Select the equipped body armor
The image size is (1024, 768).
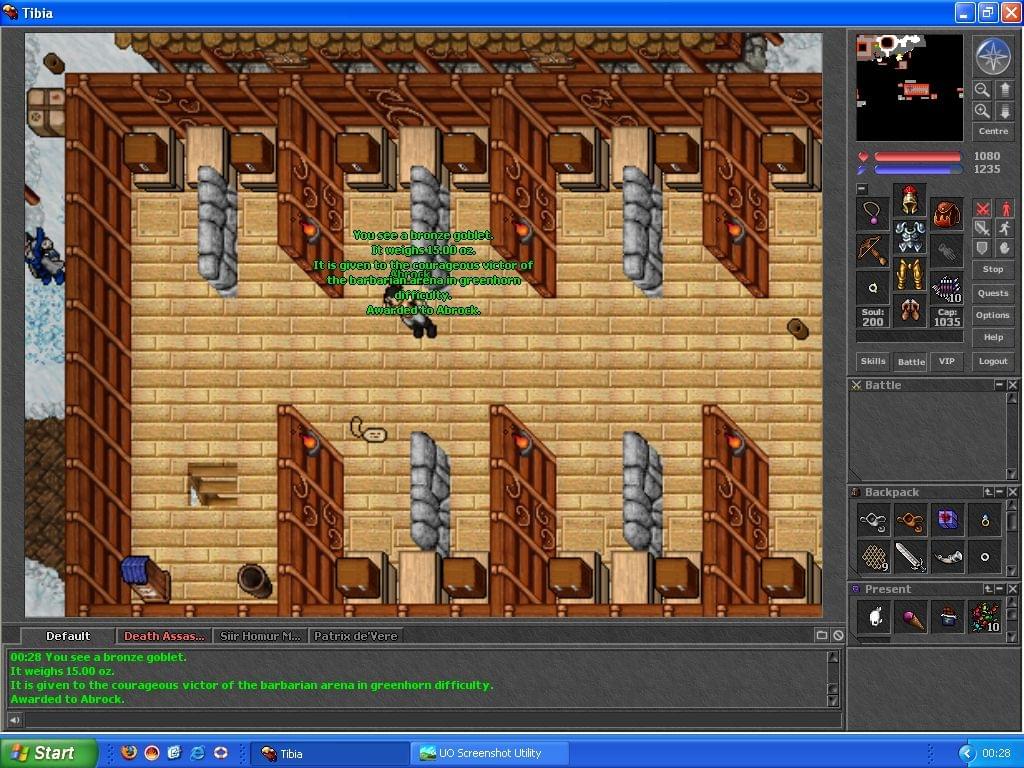[909, 237]
